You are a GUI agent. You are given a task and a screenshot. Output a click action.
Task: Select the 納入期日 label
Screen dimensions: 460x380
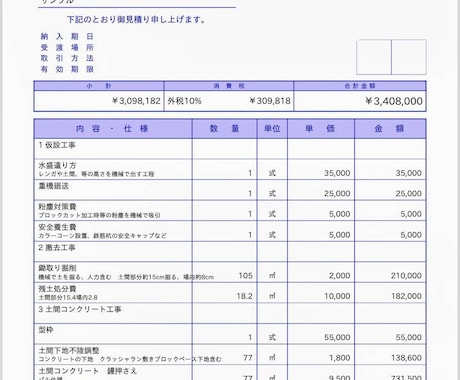point(67,36)
